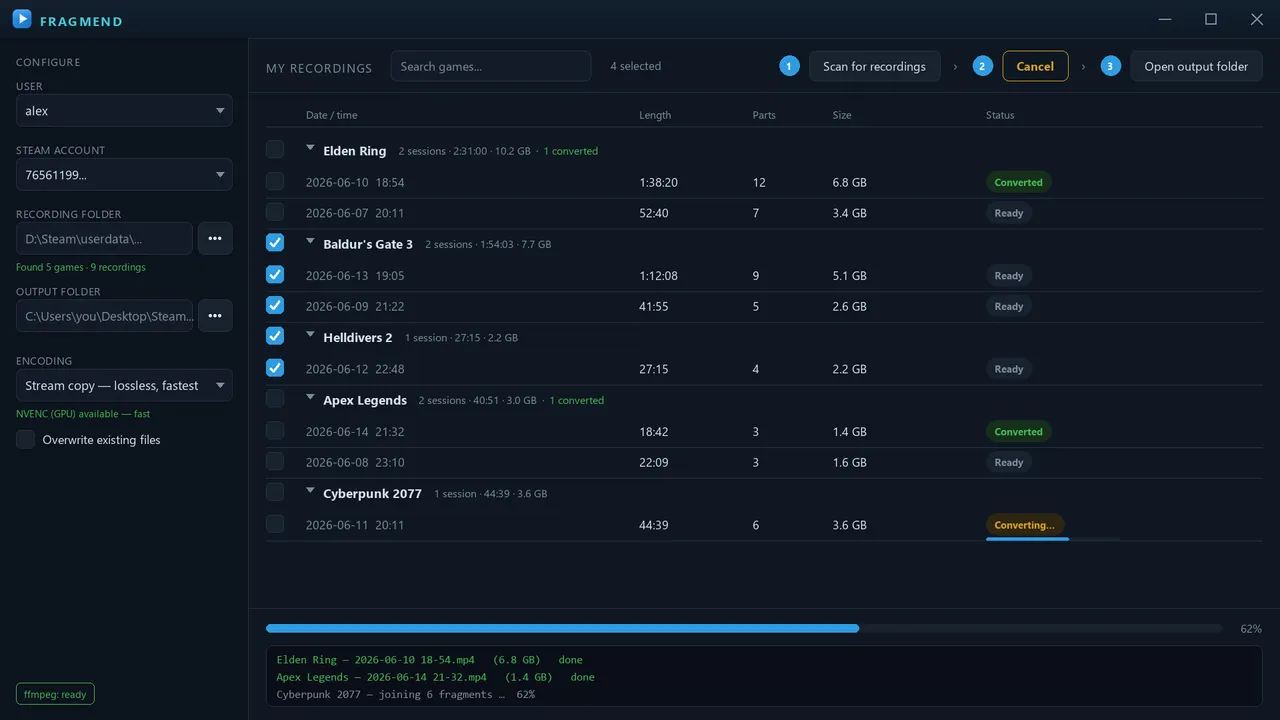Click the Ready badge for 2026-06-08 recording

[1008, 462]
